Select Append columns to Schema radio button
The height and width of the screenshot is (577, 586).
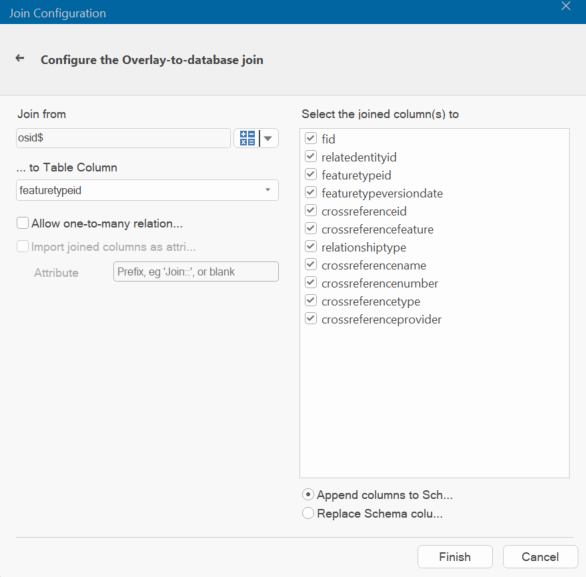click(x=308, y=495)
